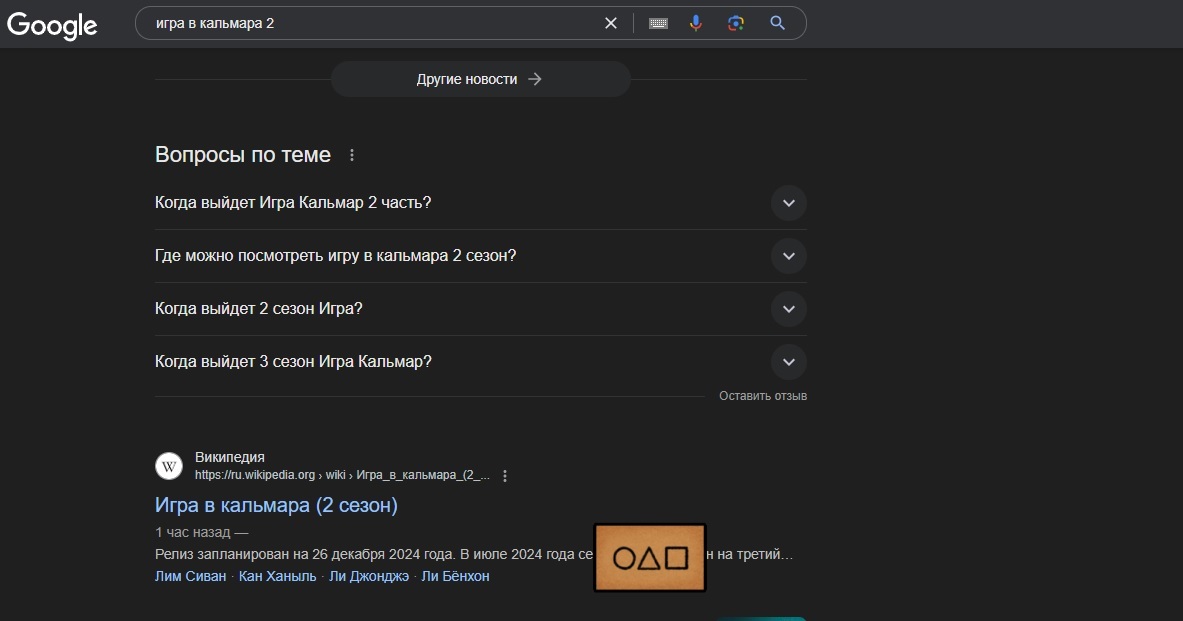Expand "Когда выйдет 3 сезон Игра Кальмар?"
Image resolution: width=1183 pixels, height=621 pixels.
(788, 362)
